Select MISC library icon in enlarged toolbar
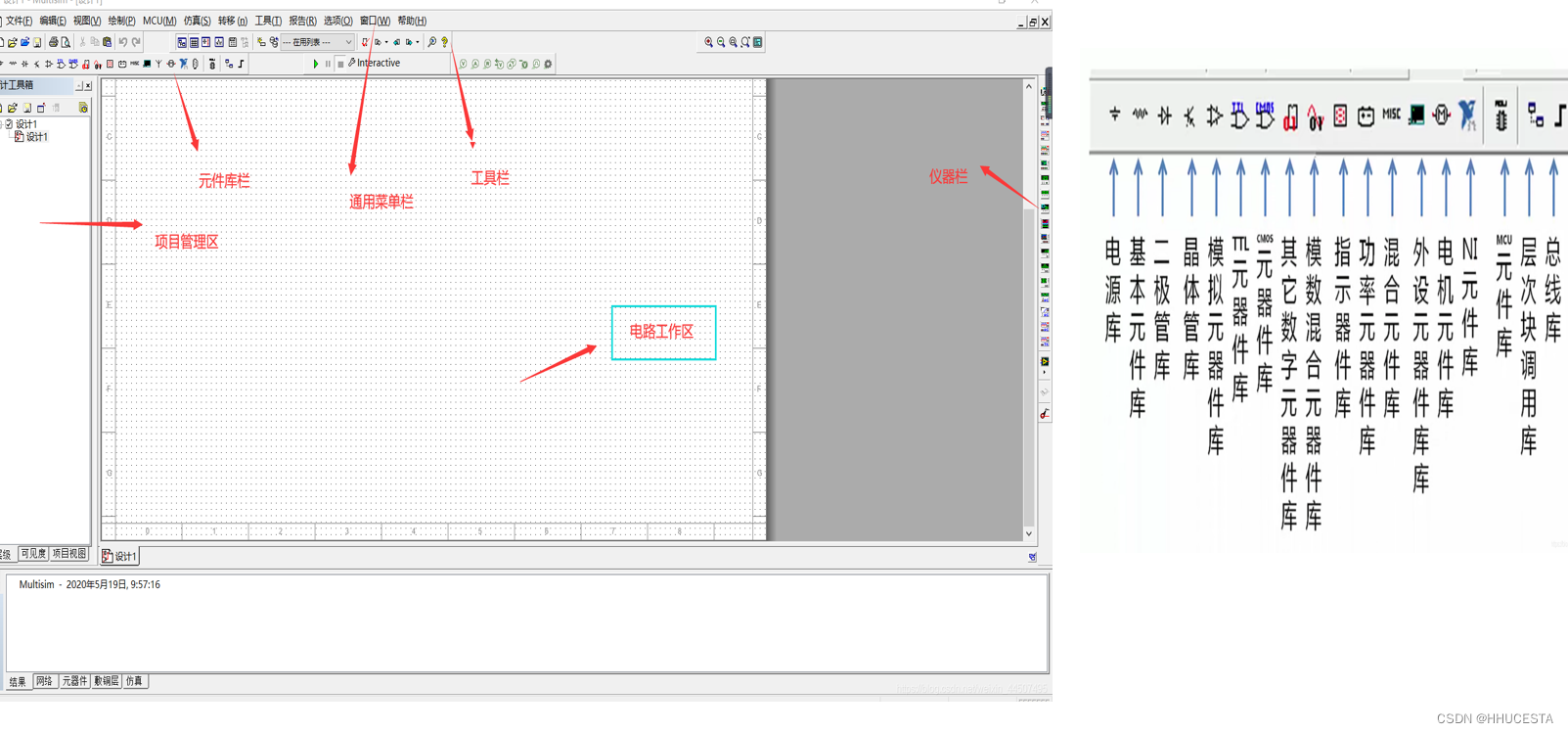1568x733 pixels. tap(1391, 115)
